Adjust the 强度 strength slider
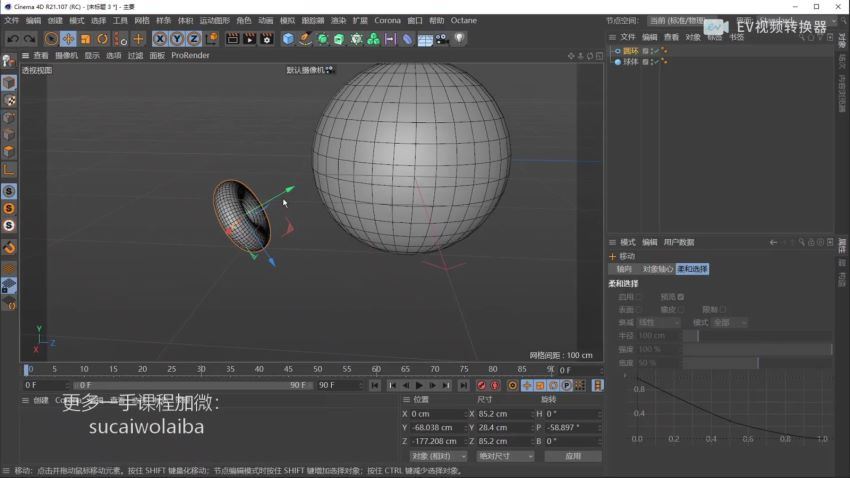Viewport: 850px width, 478px height. coord(757,350)
